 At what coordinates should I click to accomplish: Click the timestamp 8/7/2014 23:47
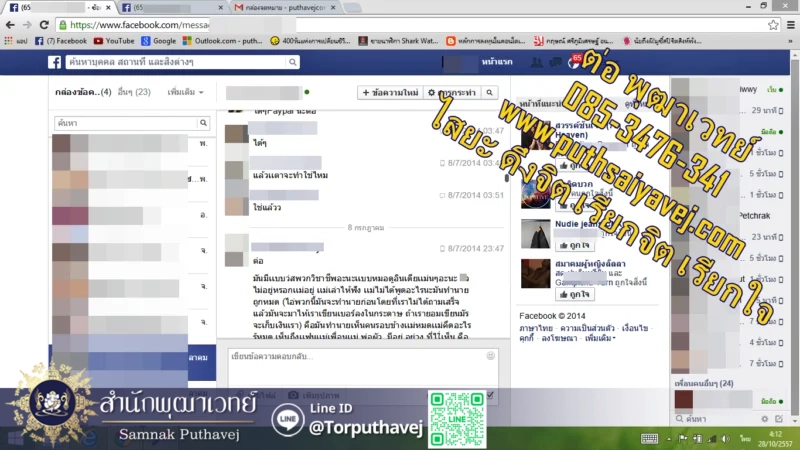pos(476,248)
